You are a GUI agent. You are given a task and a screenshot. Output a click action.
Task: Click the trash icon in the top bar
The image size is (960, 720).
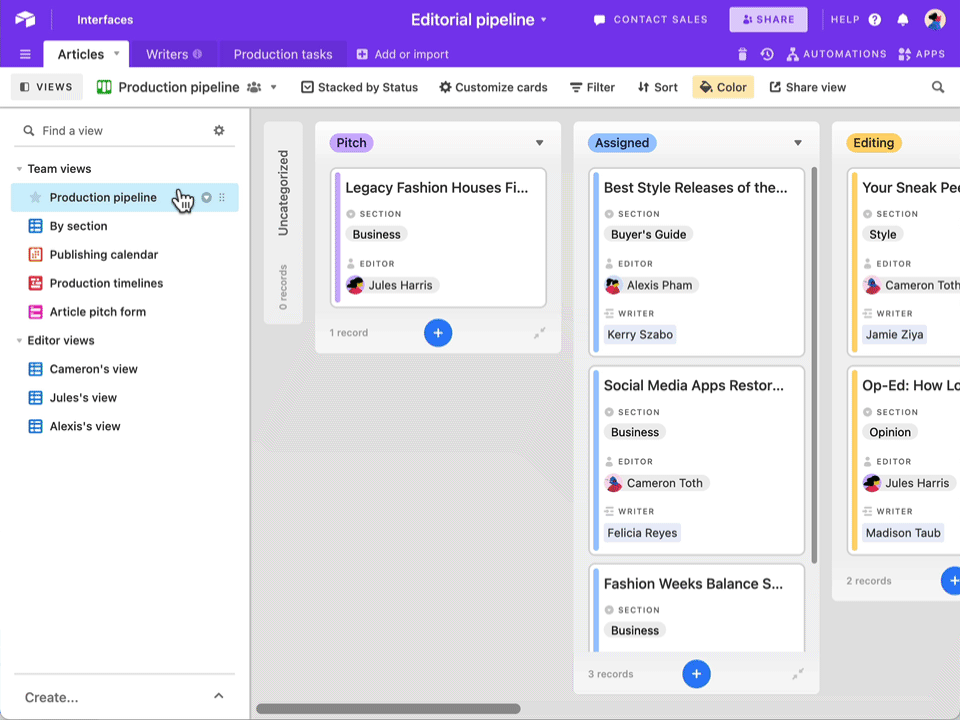click(x=741, y=54)
